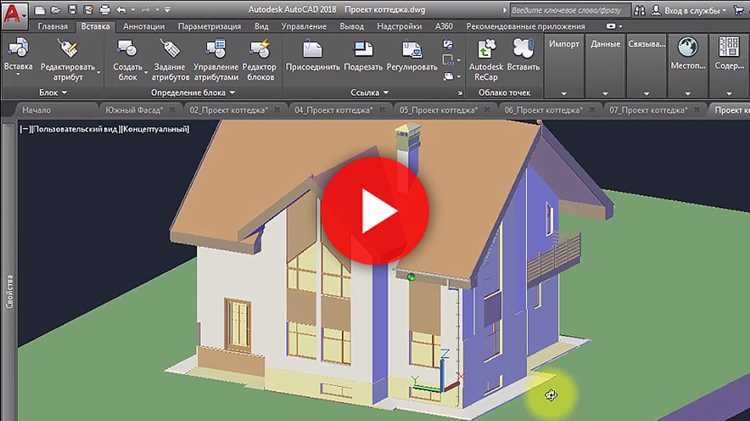
Task: Play the video with red button
Action: coord(375,211)
